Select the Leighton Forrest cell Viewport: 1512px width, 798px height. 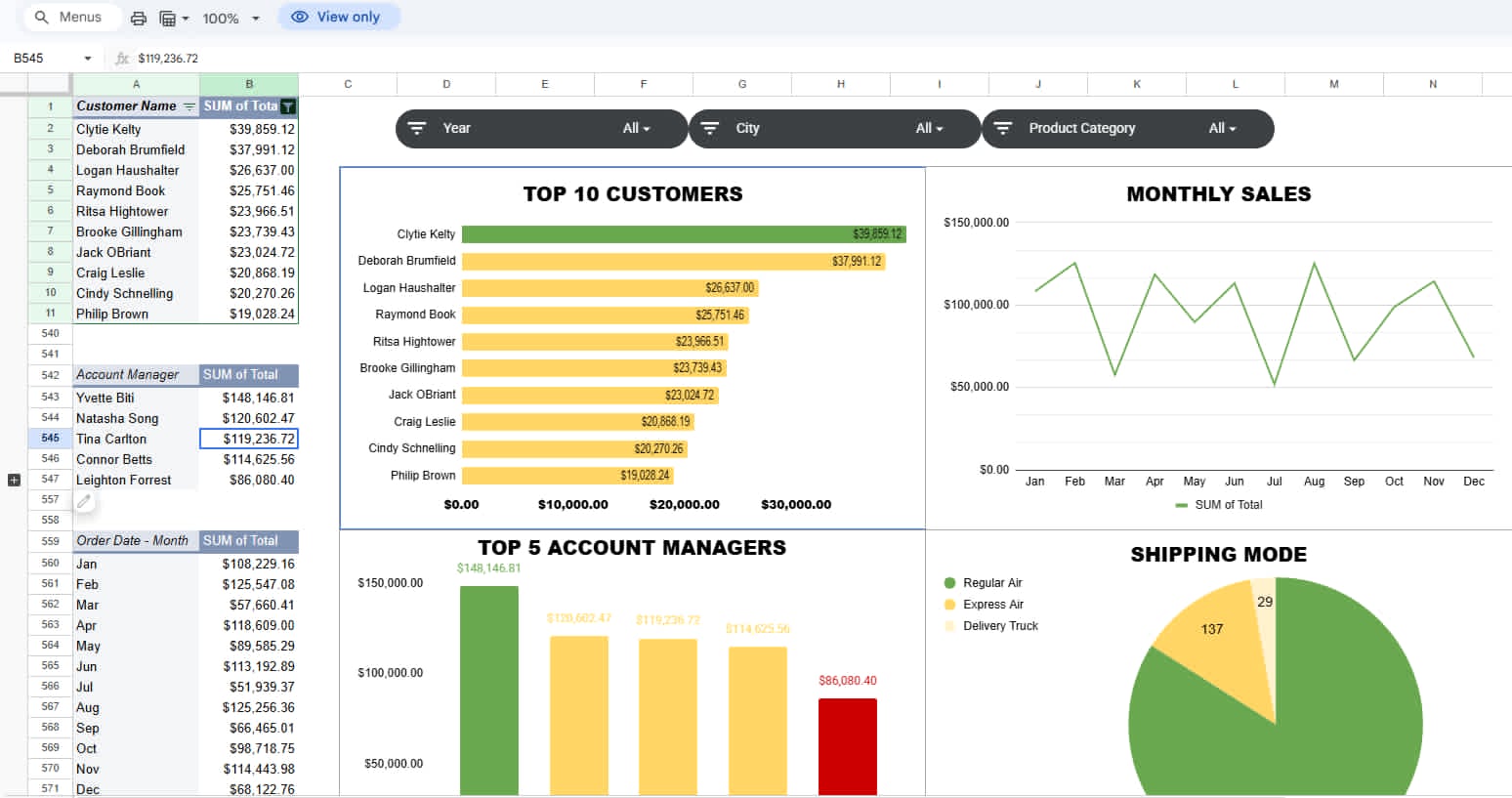tap(136, 480)
